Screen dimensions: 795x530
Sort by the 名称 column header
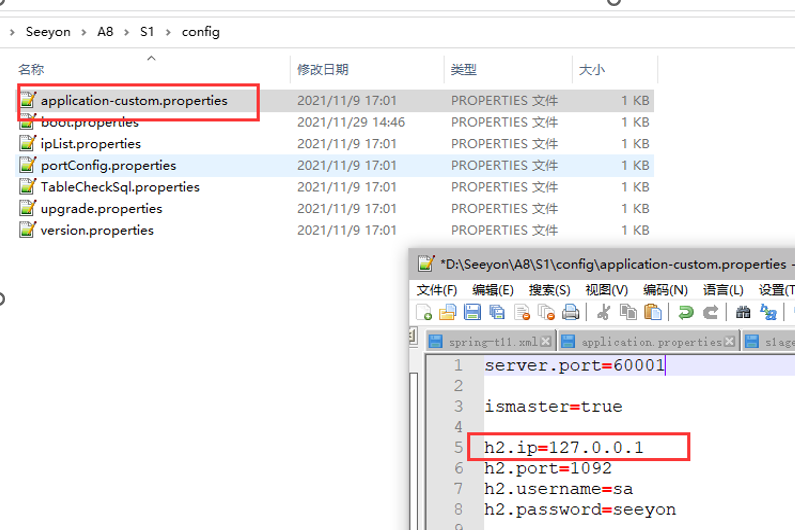(31, 69)
